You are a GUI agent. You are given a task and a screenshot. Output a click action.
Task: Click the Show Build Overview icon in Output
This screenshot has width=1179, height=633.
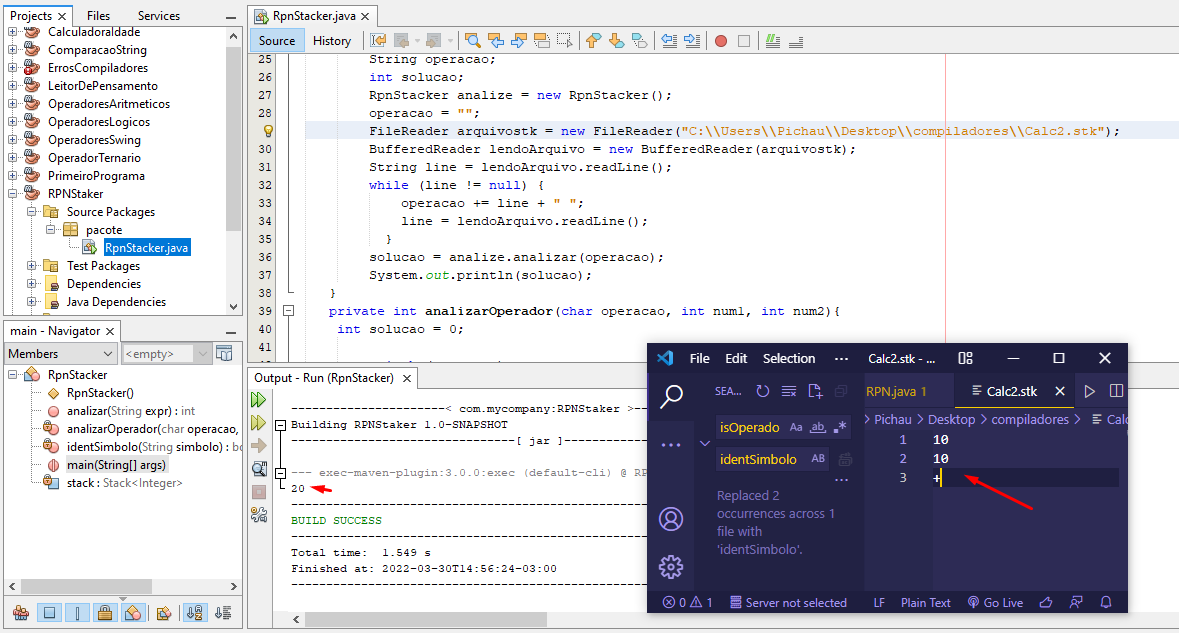point(259,469)
